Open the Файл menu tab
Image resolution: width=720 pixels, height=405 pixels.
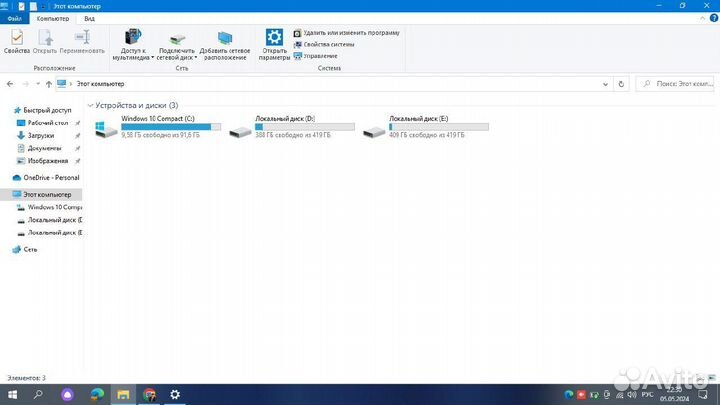pos(14,19)
